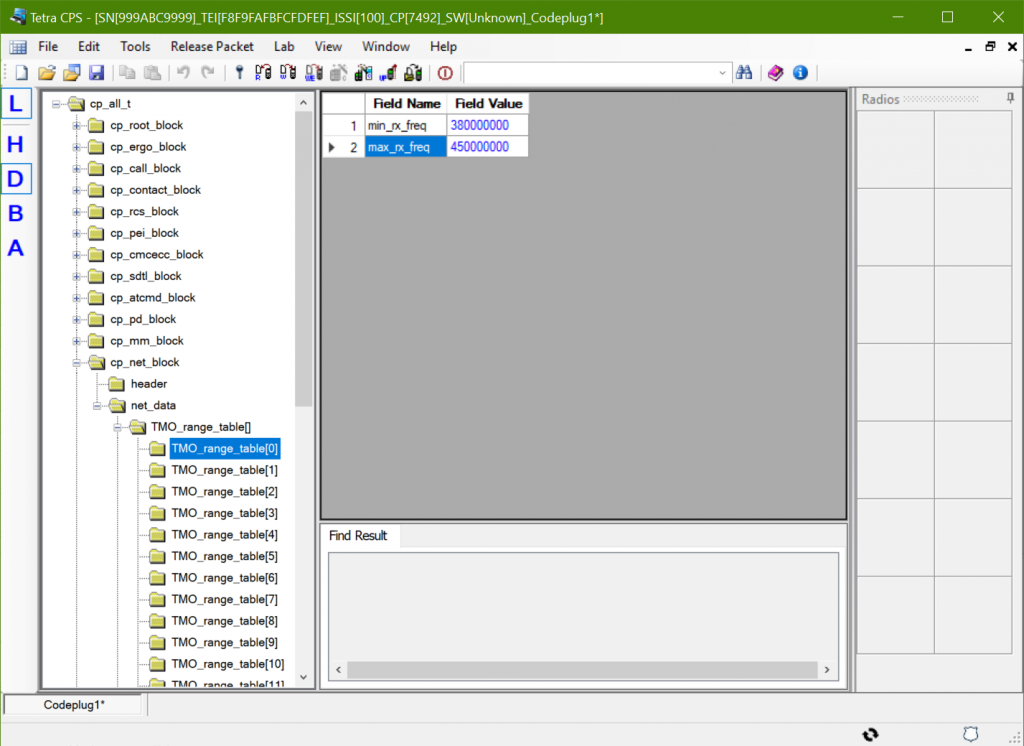Click the blue info About icon
1024x746 pixels.
[x=800, y=73]
